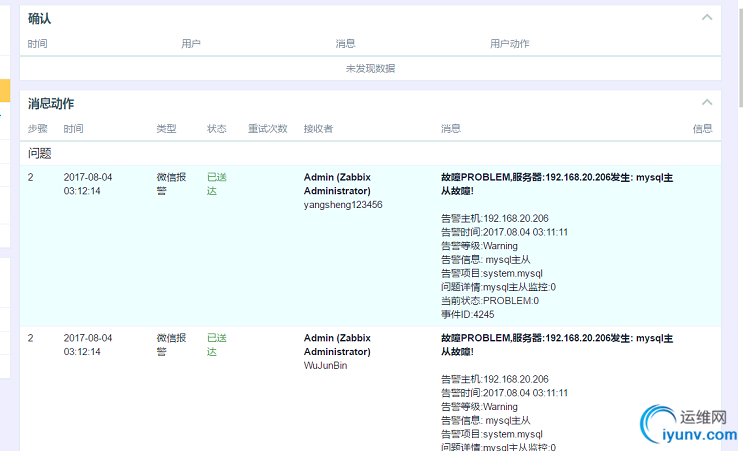Click timestamp 2017-08-04 03:12:14 in yangsheng123456 row
743x451 pixels.
tap(88, 184)
